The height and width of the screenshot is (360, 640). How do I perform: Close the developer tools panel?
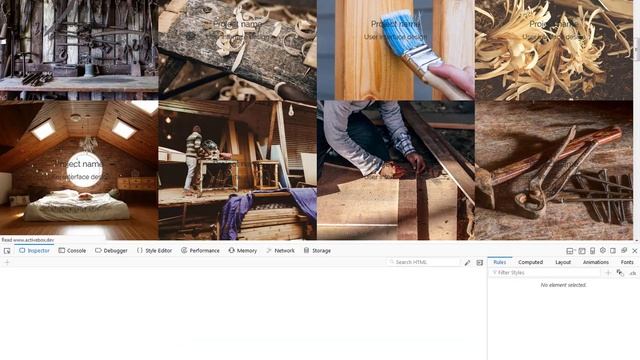click(634, 251)
